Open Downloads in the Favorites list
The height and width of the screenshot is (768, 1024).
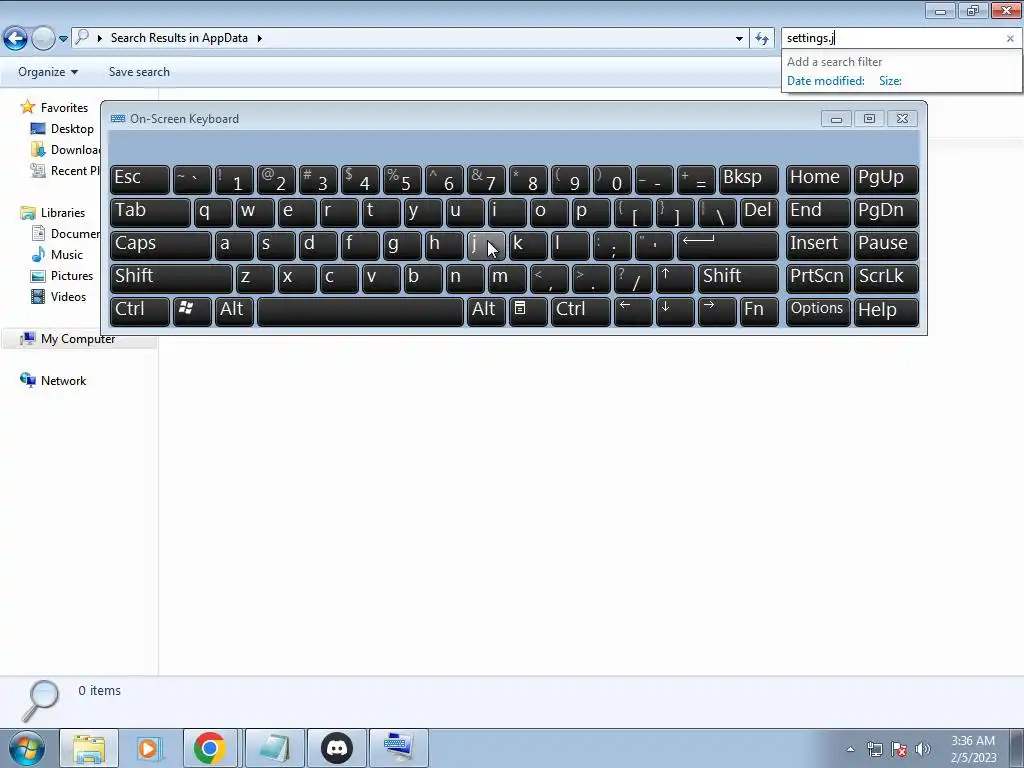pos(65,150)
